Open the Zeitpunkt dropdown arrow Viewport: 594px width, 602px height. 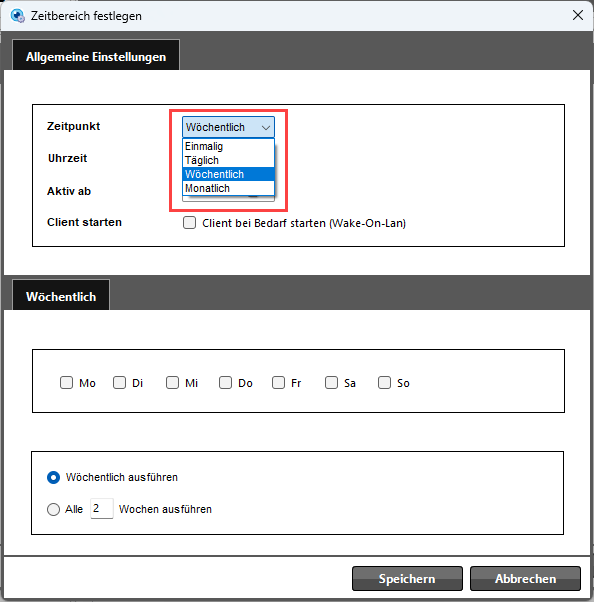[266, 127]
